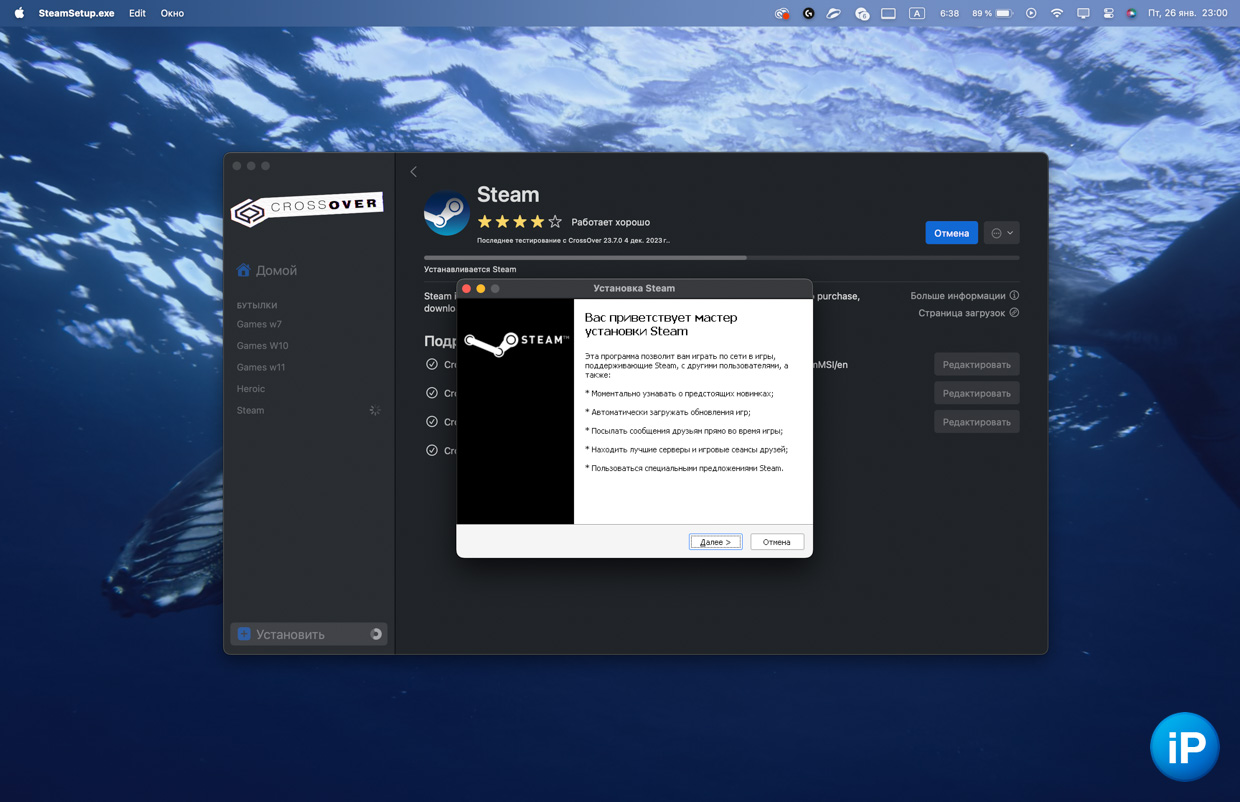Click the Устанавливается Steam status text
The image size is (1240, 802).
tap(470, 269)
